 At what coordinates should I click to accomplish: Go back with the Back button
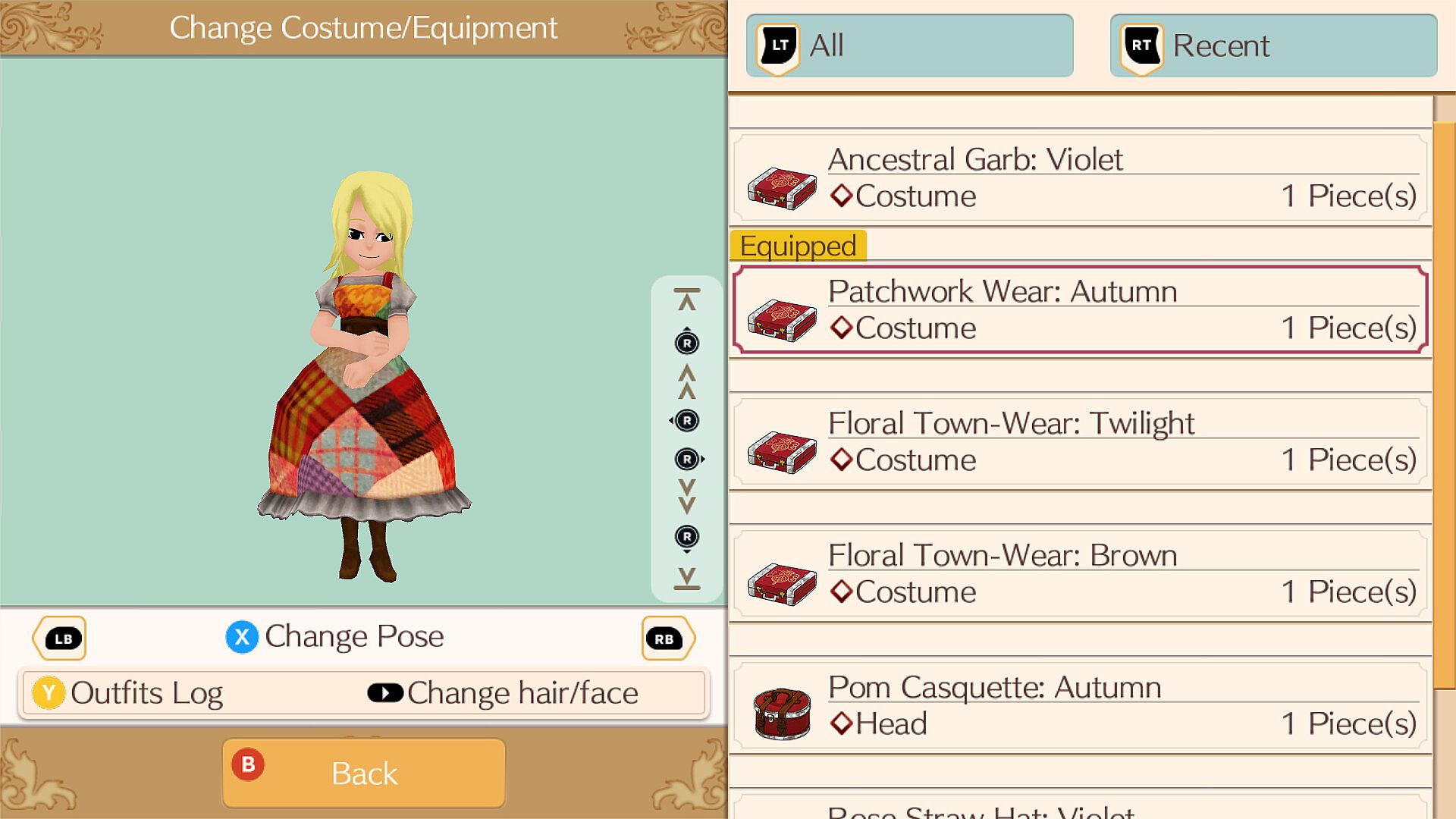pyautogui.click(x=364, y=773)
